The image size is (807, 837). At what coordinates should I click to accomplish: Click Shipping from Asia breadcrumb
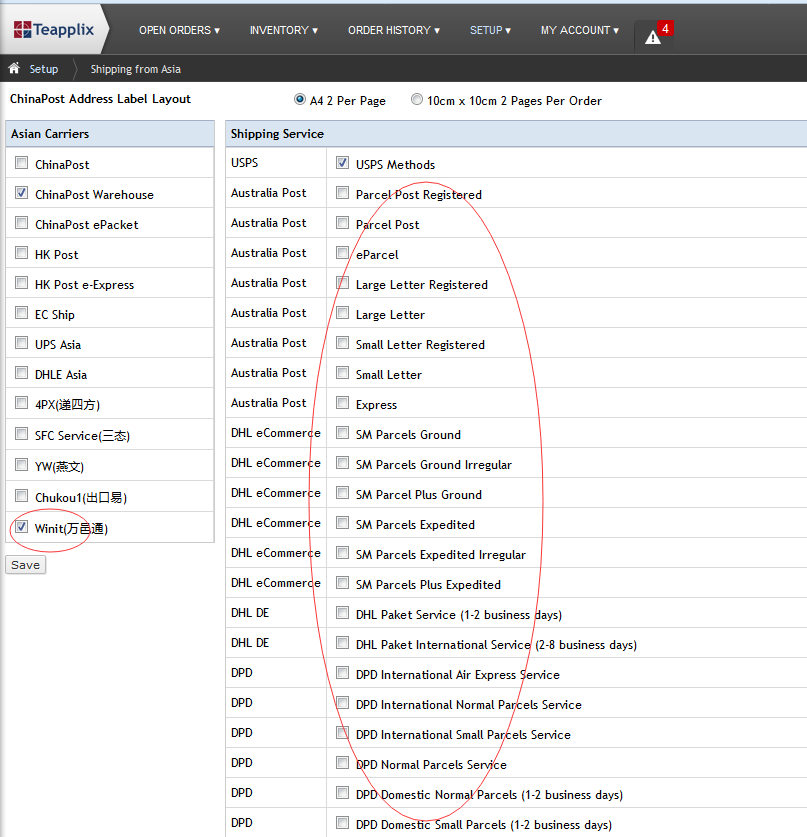click(136, 69)
